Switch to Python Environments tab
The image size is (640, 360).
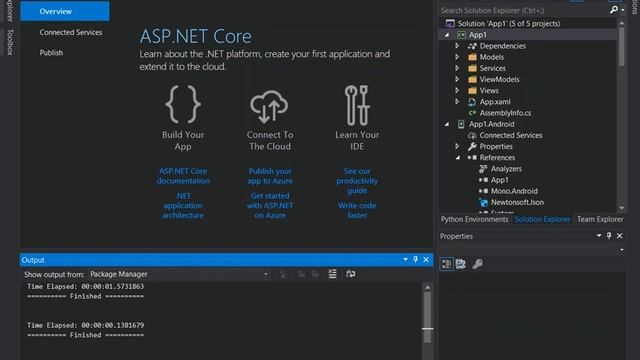474,219
